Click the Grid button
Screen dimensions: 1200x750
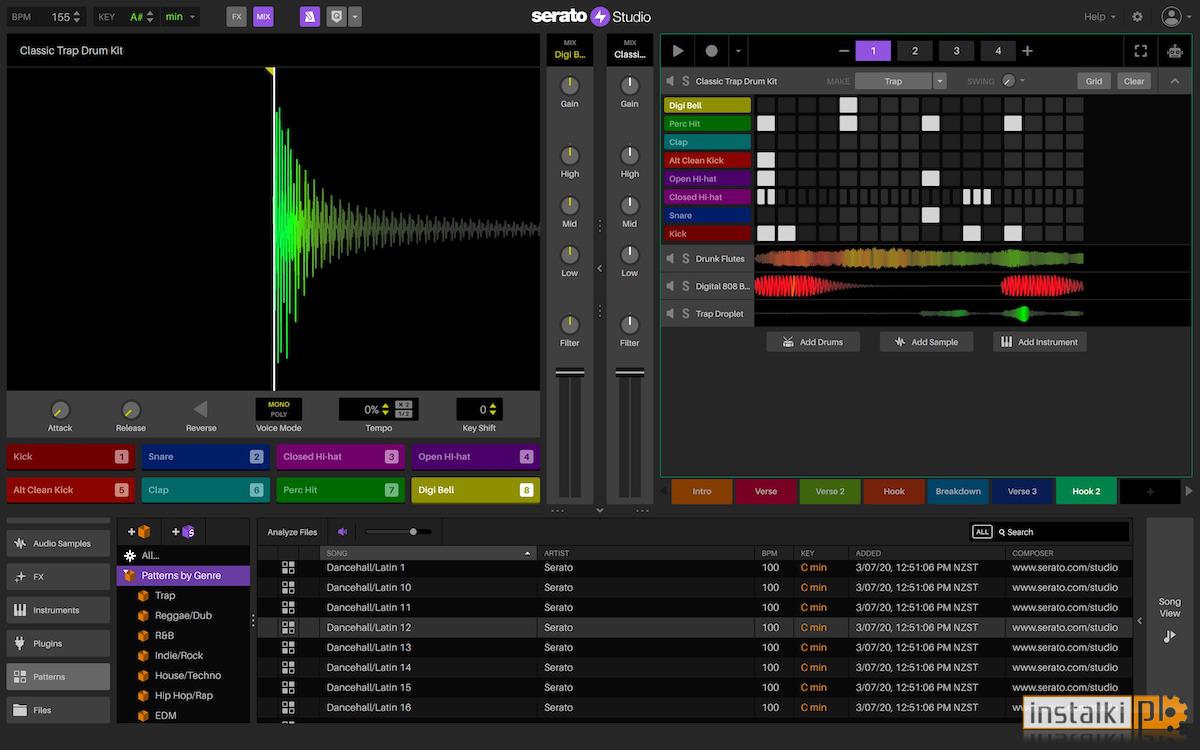click(1094, 81)
